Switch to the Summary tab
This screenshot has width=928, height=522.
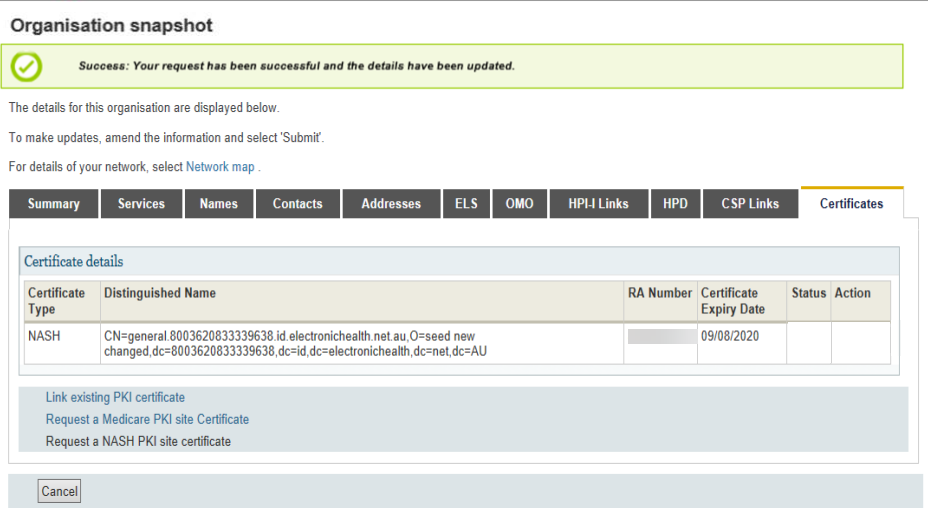(x=54, y=204)
